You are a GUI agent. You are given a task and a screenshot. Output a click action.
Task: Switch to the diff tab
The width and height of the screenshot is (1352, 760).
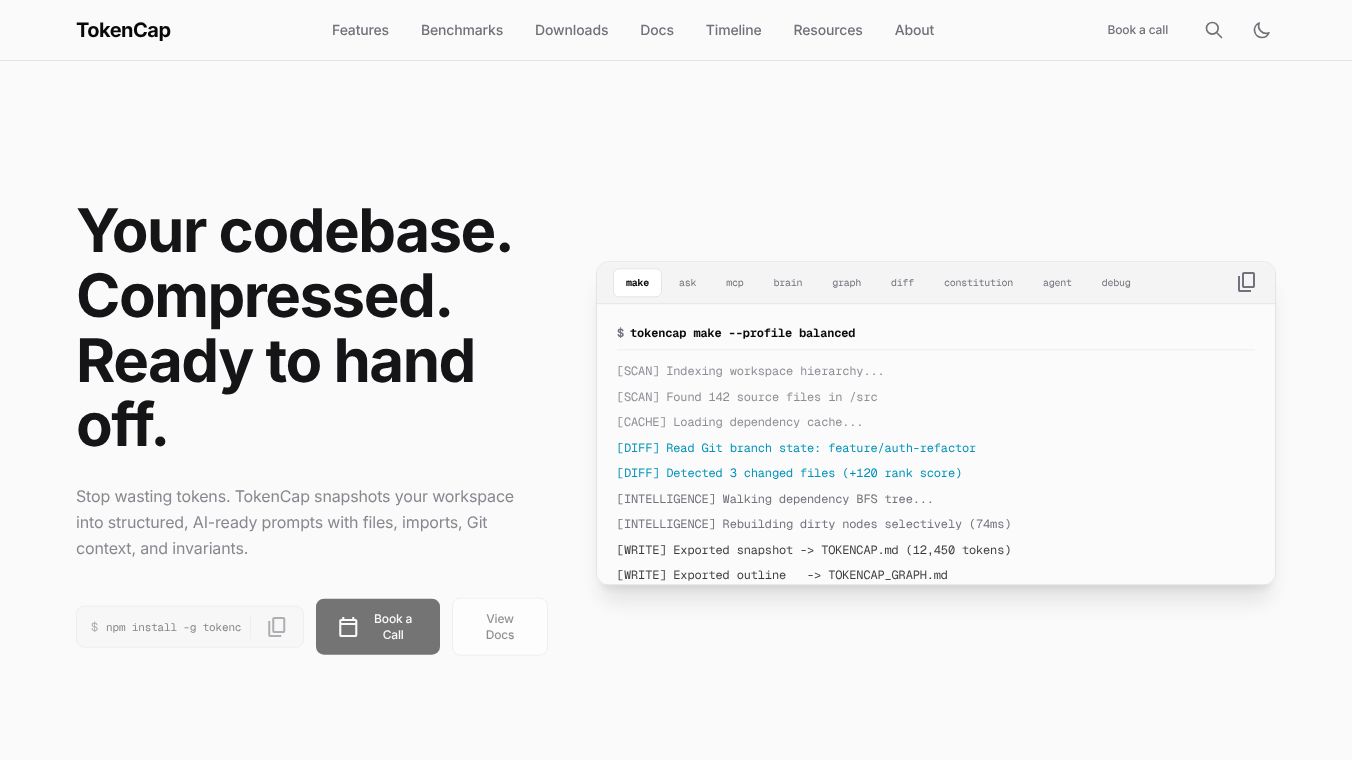[902, 283]
